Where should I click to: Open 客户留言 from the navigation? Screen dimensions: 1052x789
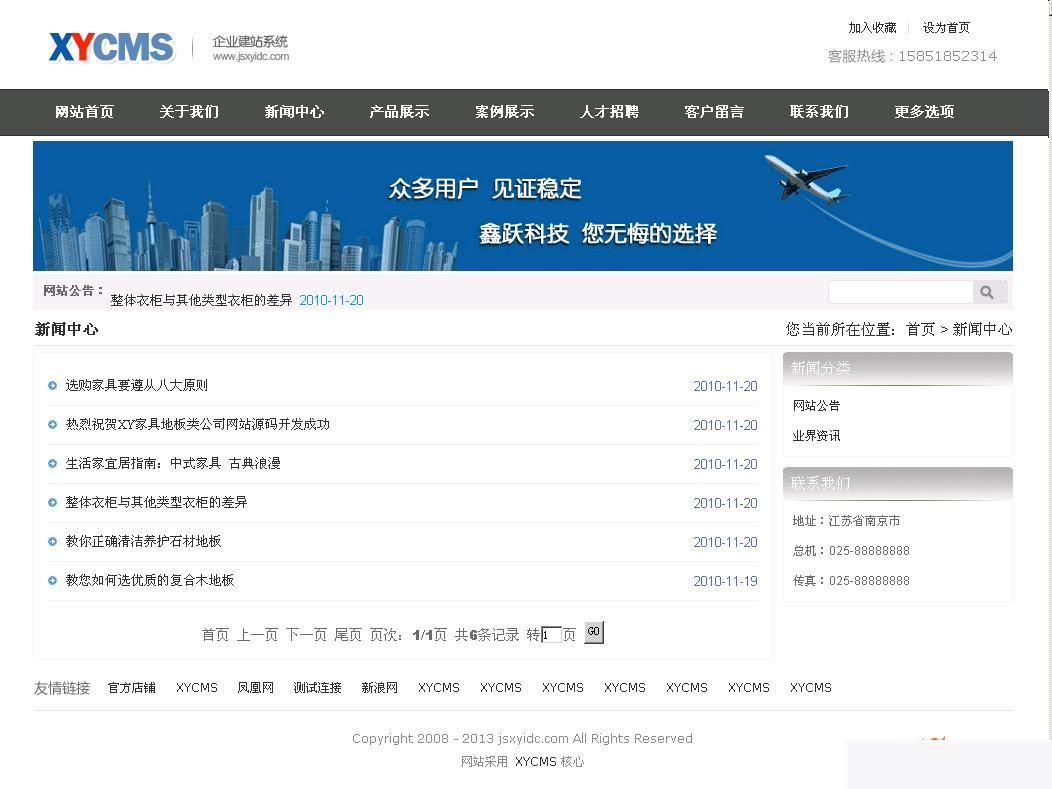pos(714,112)
